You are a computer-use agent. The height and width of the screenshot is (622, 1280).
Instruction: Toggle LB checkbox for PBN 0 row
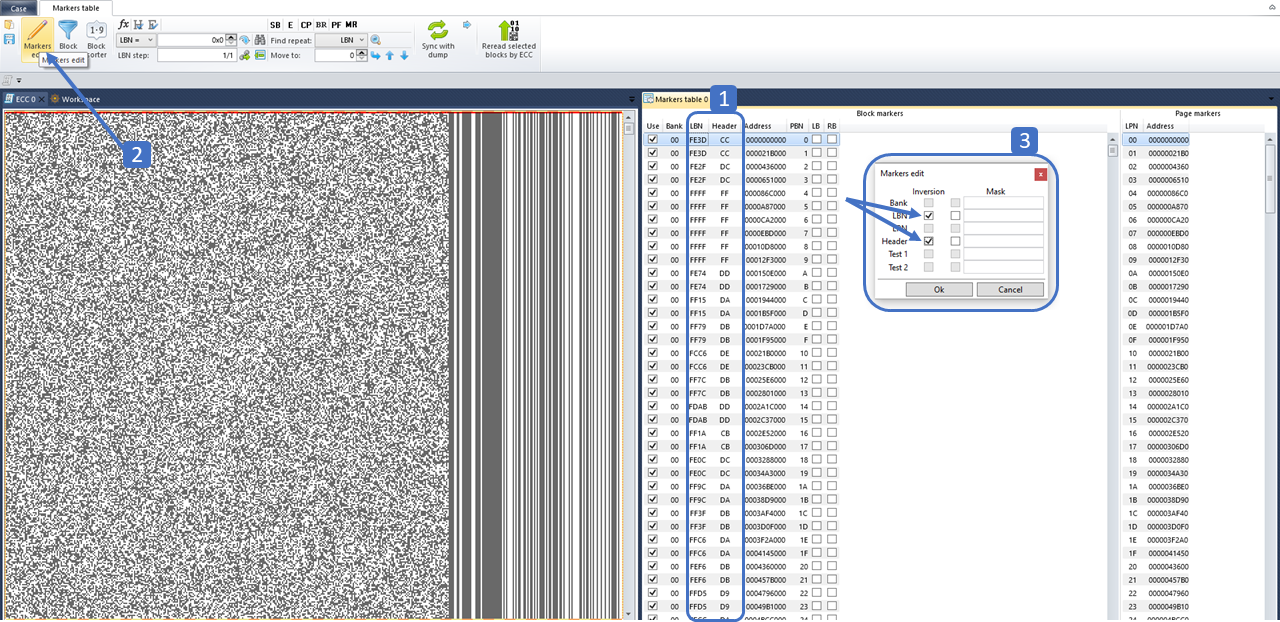(817, 140)
